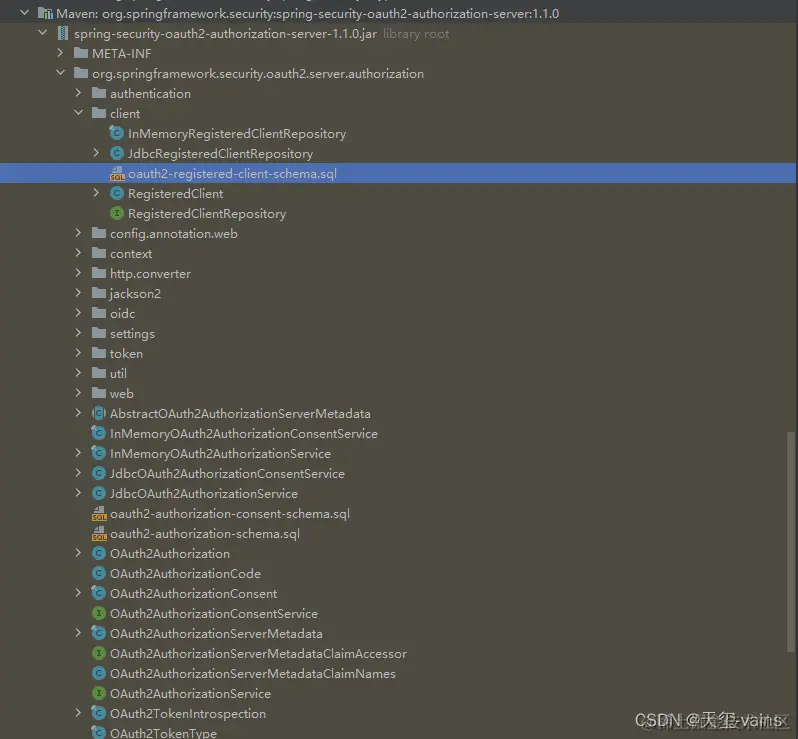Click the JdbcRegisteredClientRepository class icon

pyautogui.click(x=117, y=153)
